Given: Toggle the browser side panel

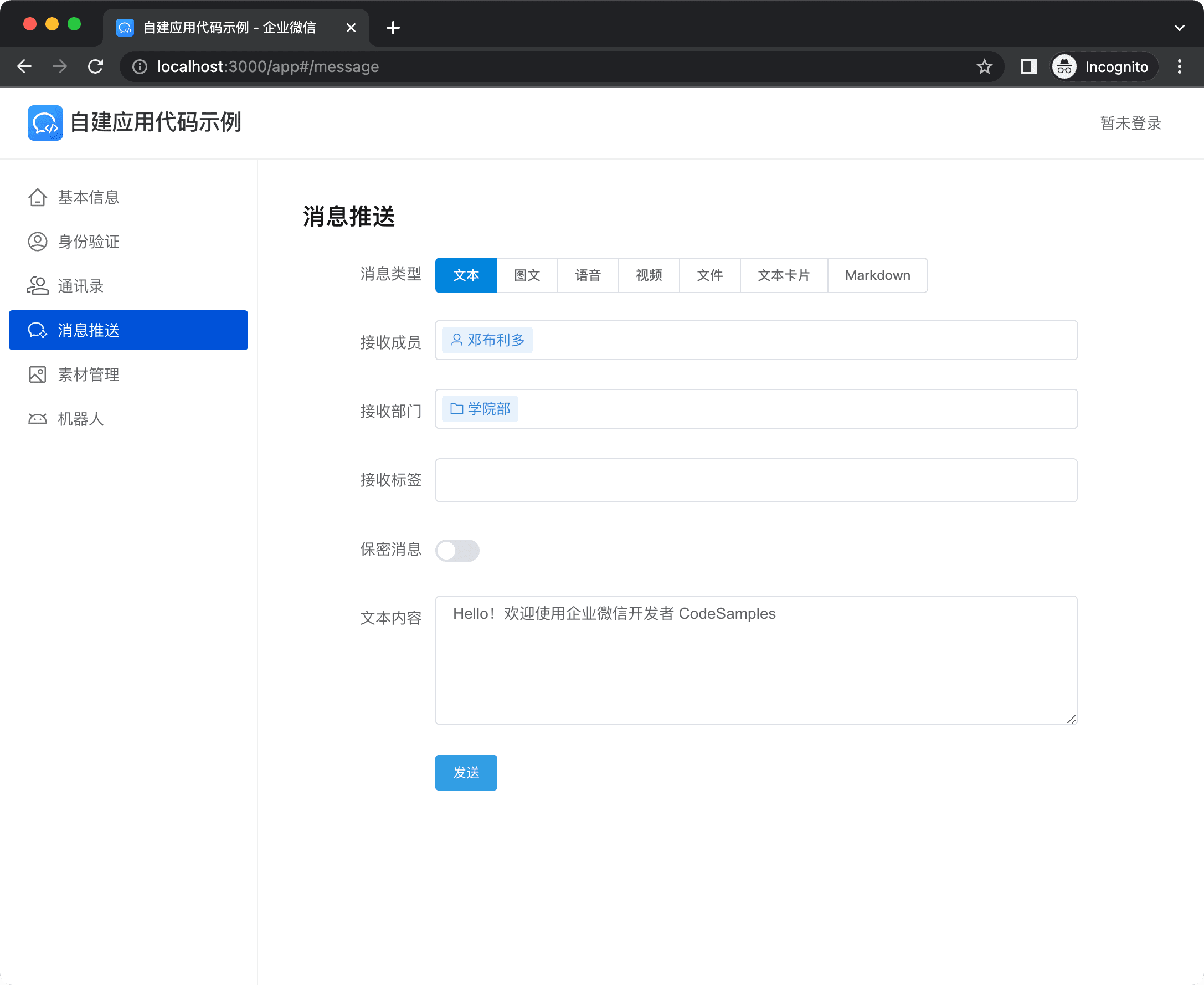Looking at the screenshot, I should click(x=1029, y=66).
